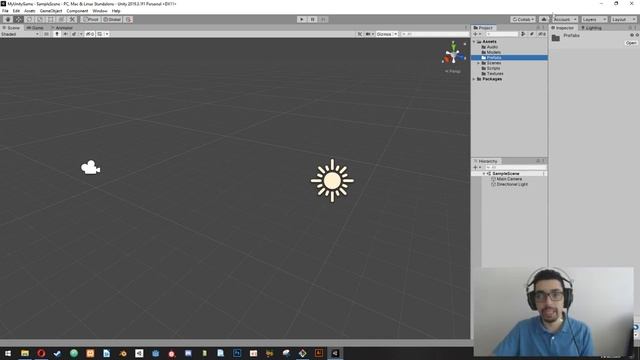Select the Scale tool in the toolbar
The image size is (640, 360).
40,19
